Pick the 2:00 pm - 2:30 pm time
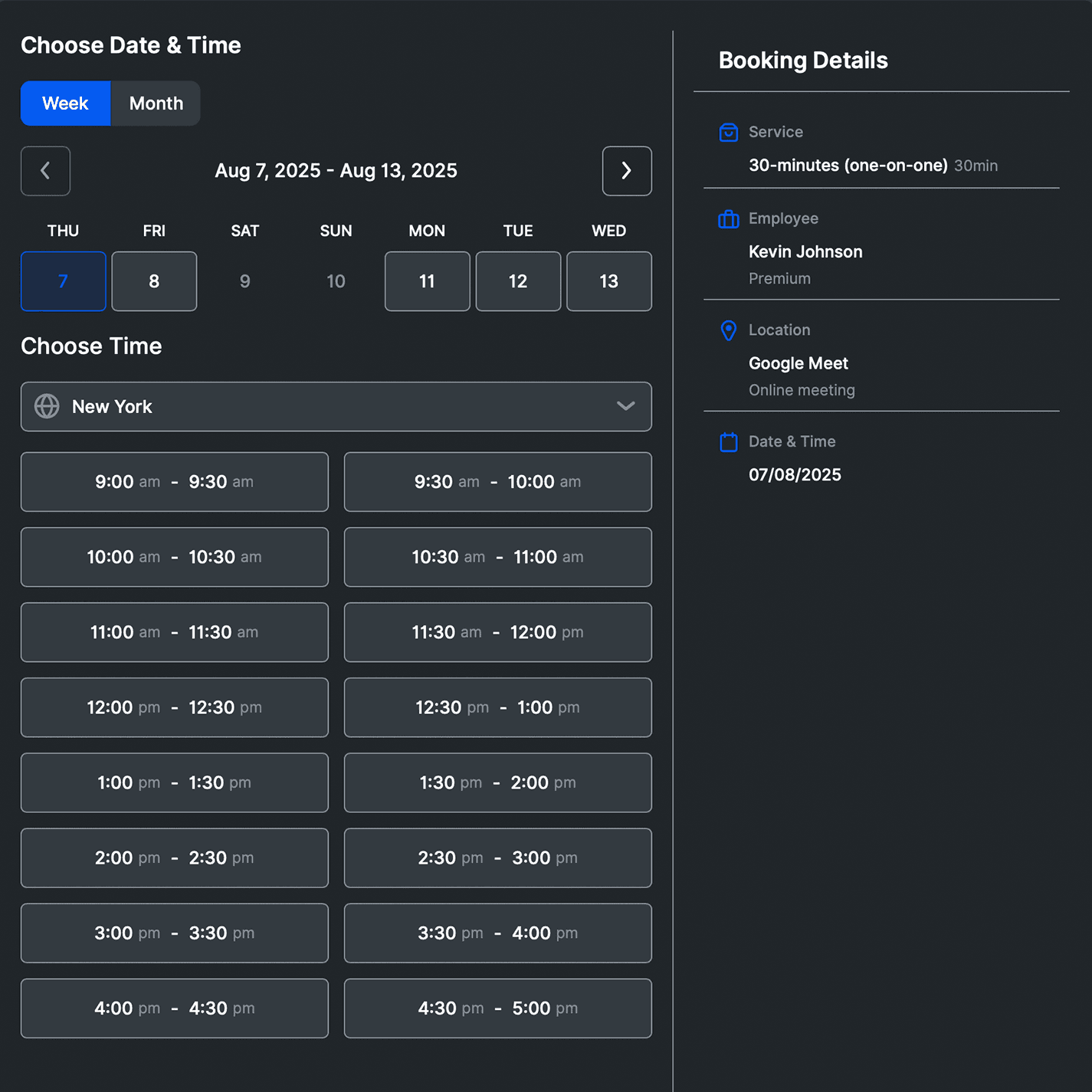Viewport: 1092px width, 1092px height. [174, 858]
